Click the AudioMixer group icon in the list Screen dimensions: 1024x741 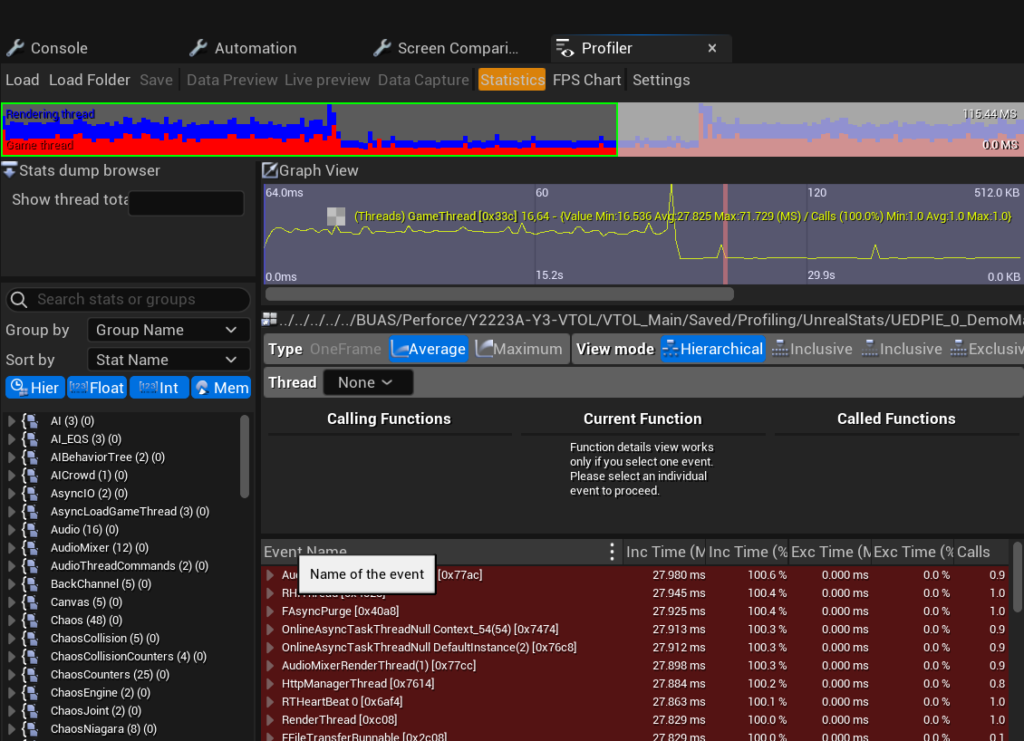[30, 548]
